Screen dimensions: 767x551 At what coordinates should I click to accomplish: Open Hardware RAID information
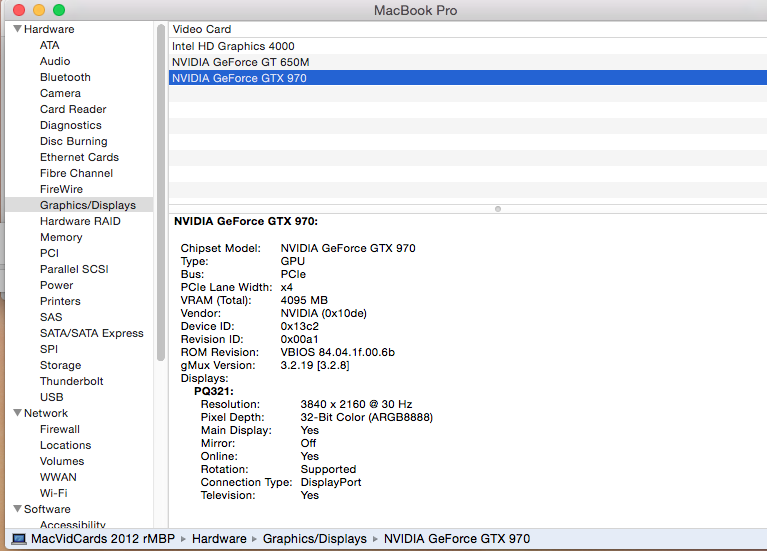coord(80,221)
